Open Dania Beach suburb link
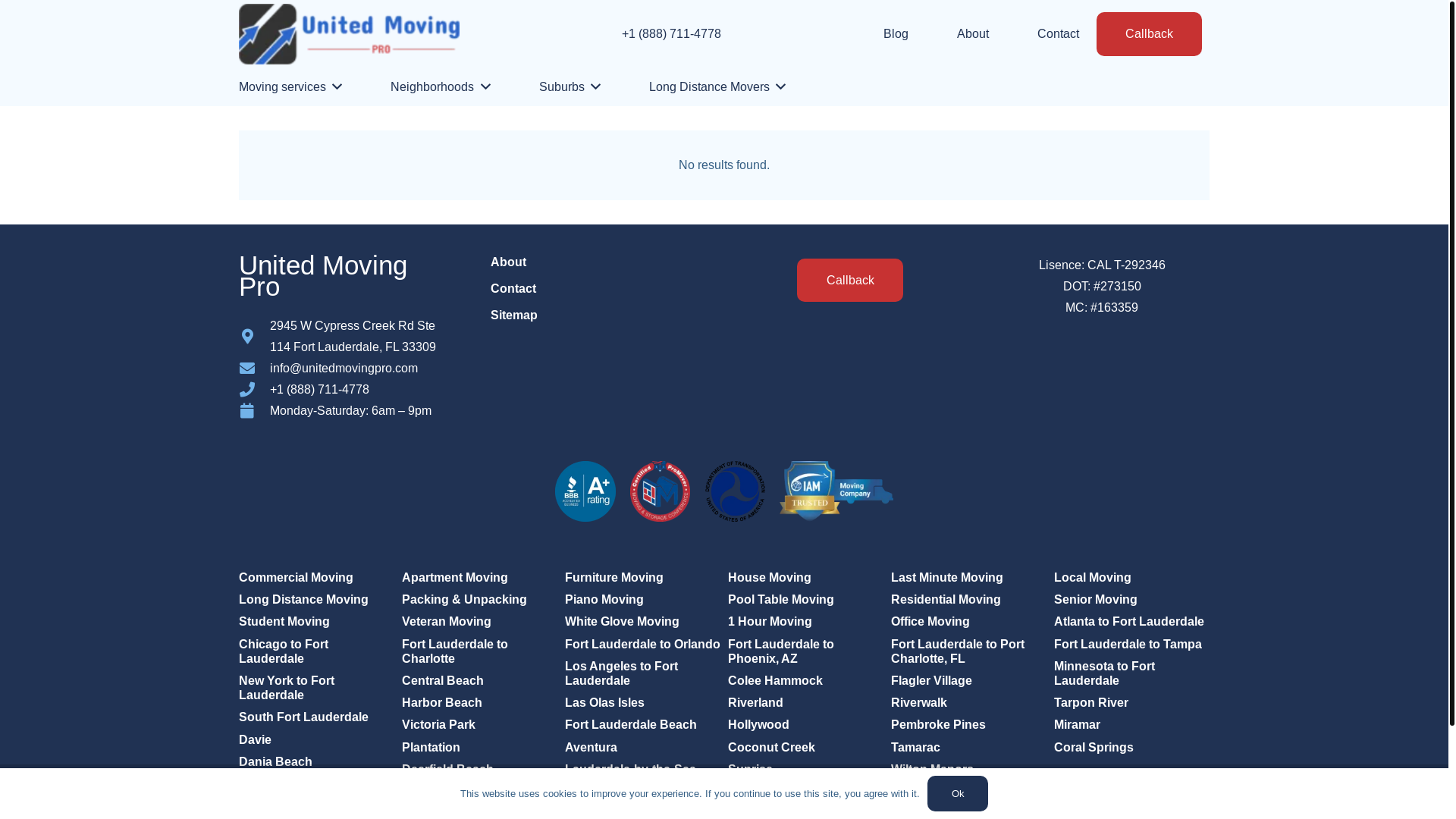Screen dimensions: 1456x819 (x=275, y=762)
